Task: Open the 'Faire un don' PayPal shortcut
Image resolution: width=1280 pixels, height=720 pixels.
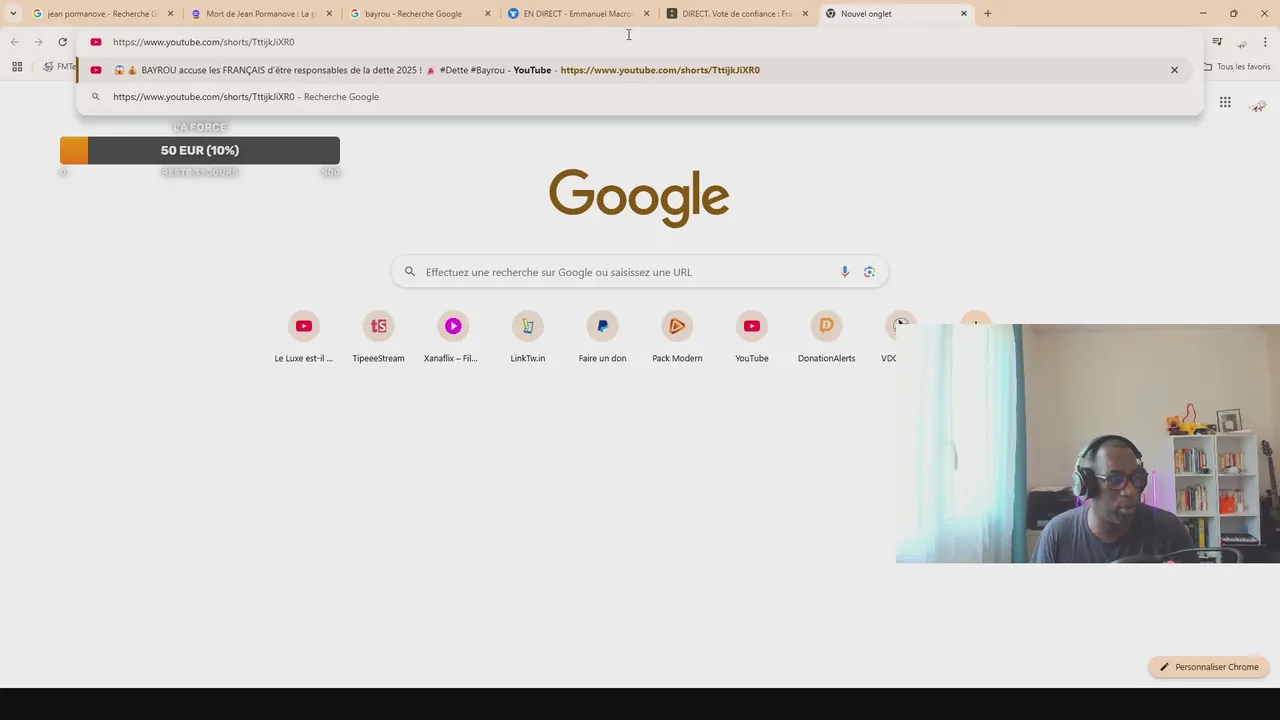Action: [x=602, y=336]
